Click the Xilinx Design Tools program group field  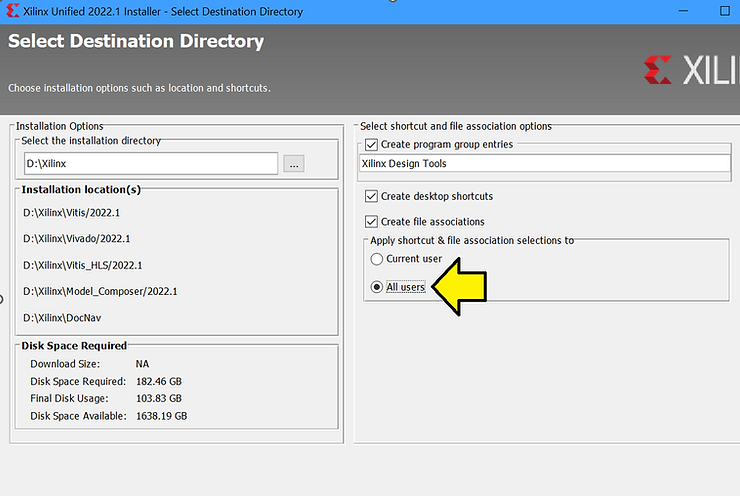point(545,164)
